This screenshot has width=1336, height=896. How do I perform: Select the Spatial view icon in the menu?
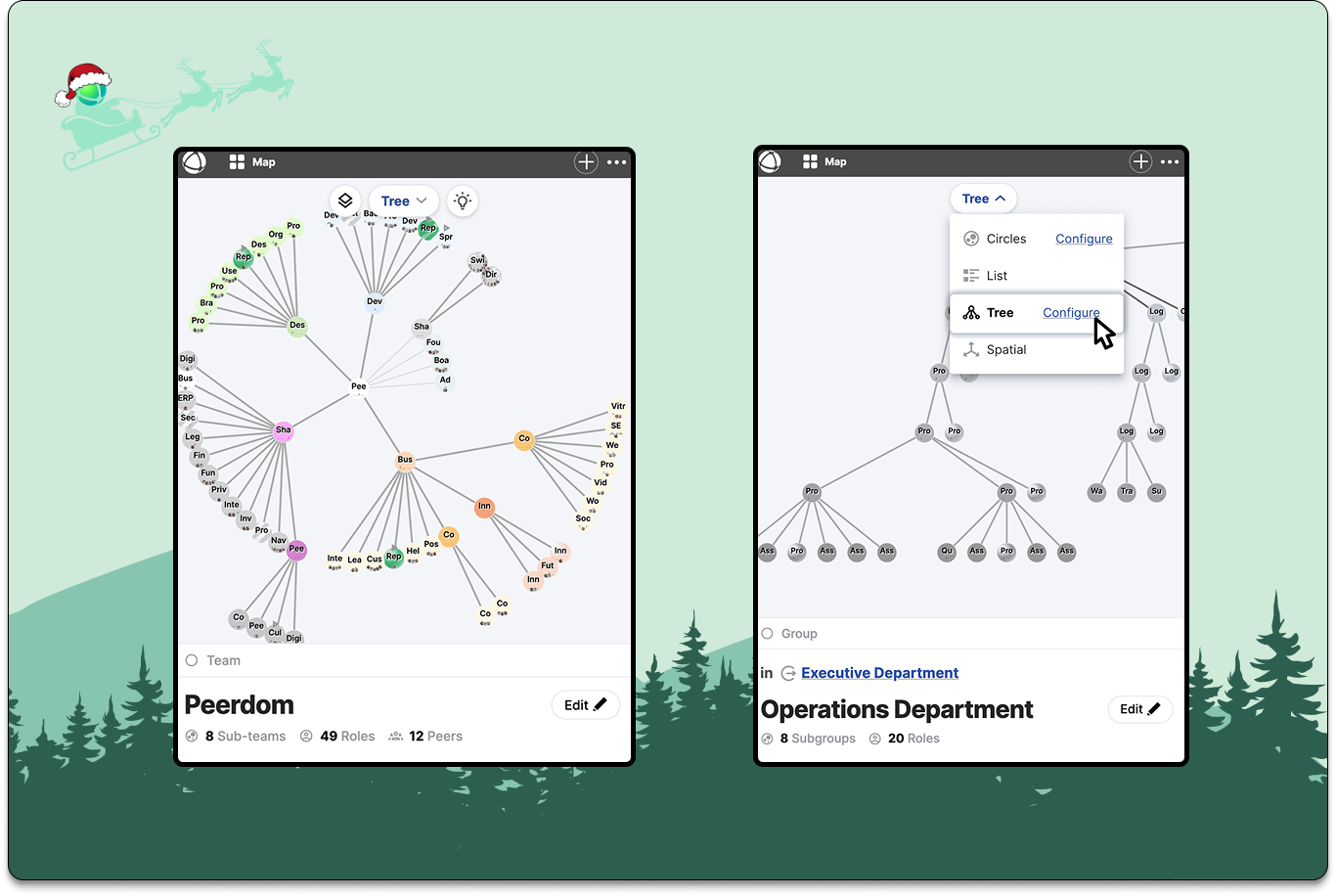[x=969, y=349]
